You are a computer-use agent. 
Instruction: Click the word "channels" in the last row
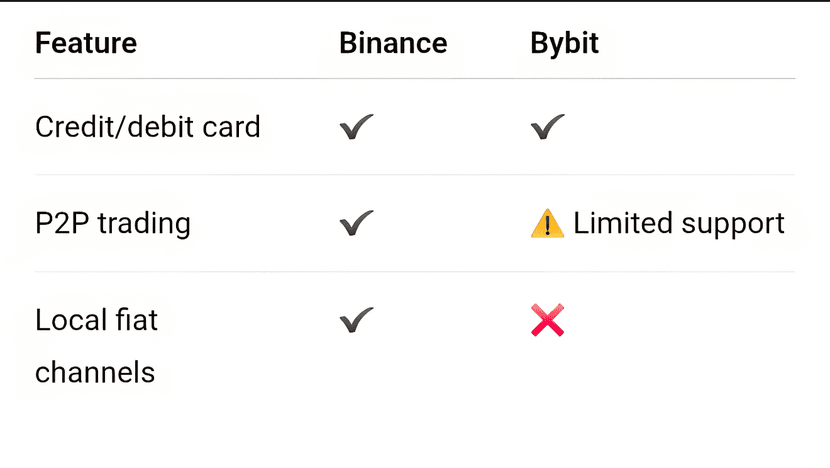(95, 373)
